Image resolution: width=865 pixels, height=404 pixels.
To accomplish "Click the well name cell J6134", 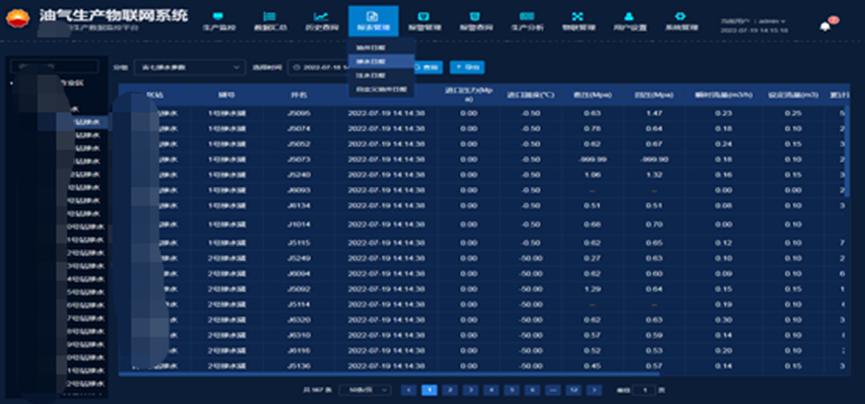I will [298, 206].
